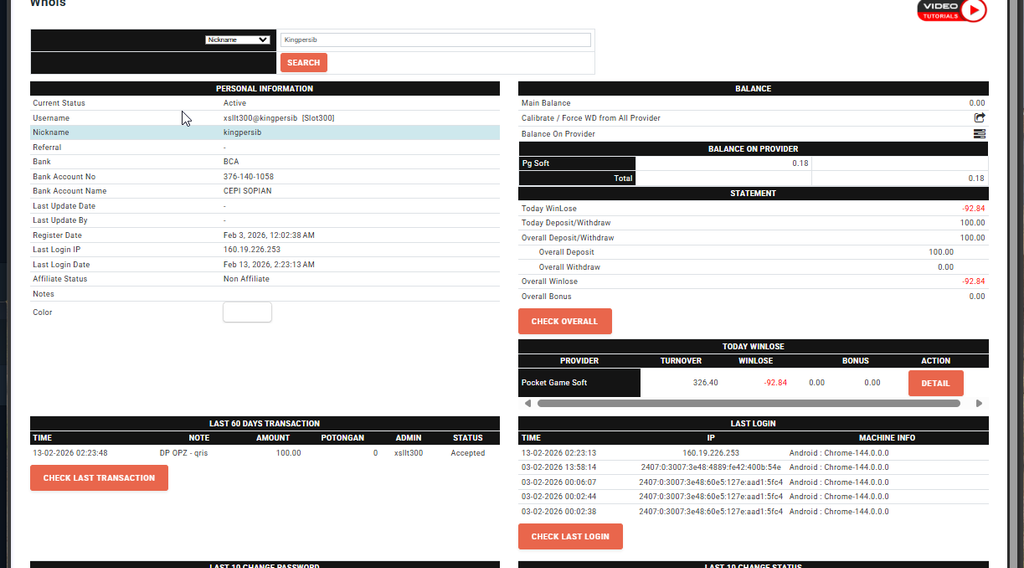1024x568 pixels.
Task: Click the MACHINE INFO column header
Action: point(887,438)
